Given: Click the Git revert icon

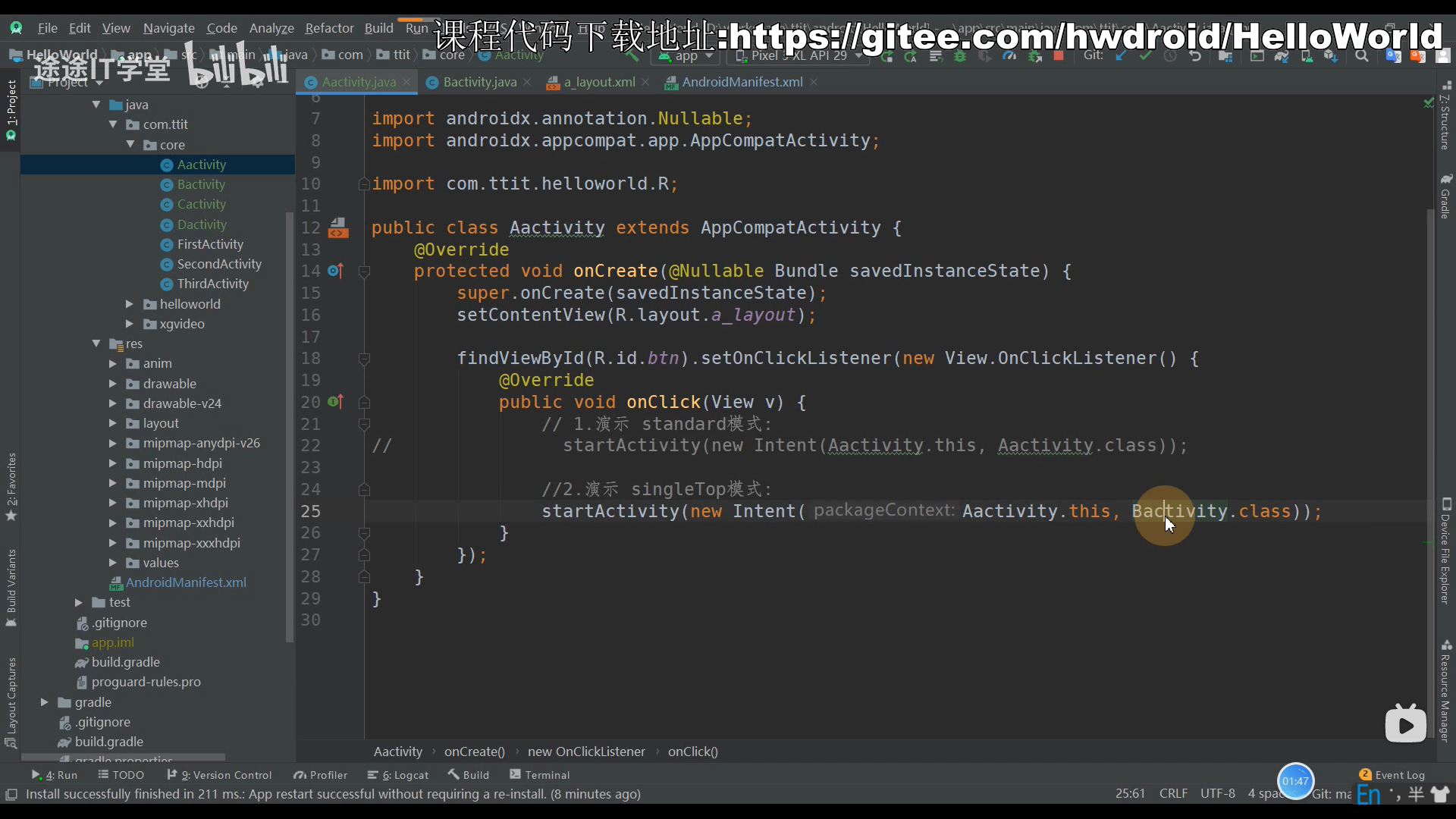Looking at the screenshot, I should click(1195, 55).
